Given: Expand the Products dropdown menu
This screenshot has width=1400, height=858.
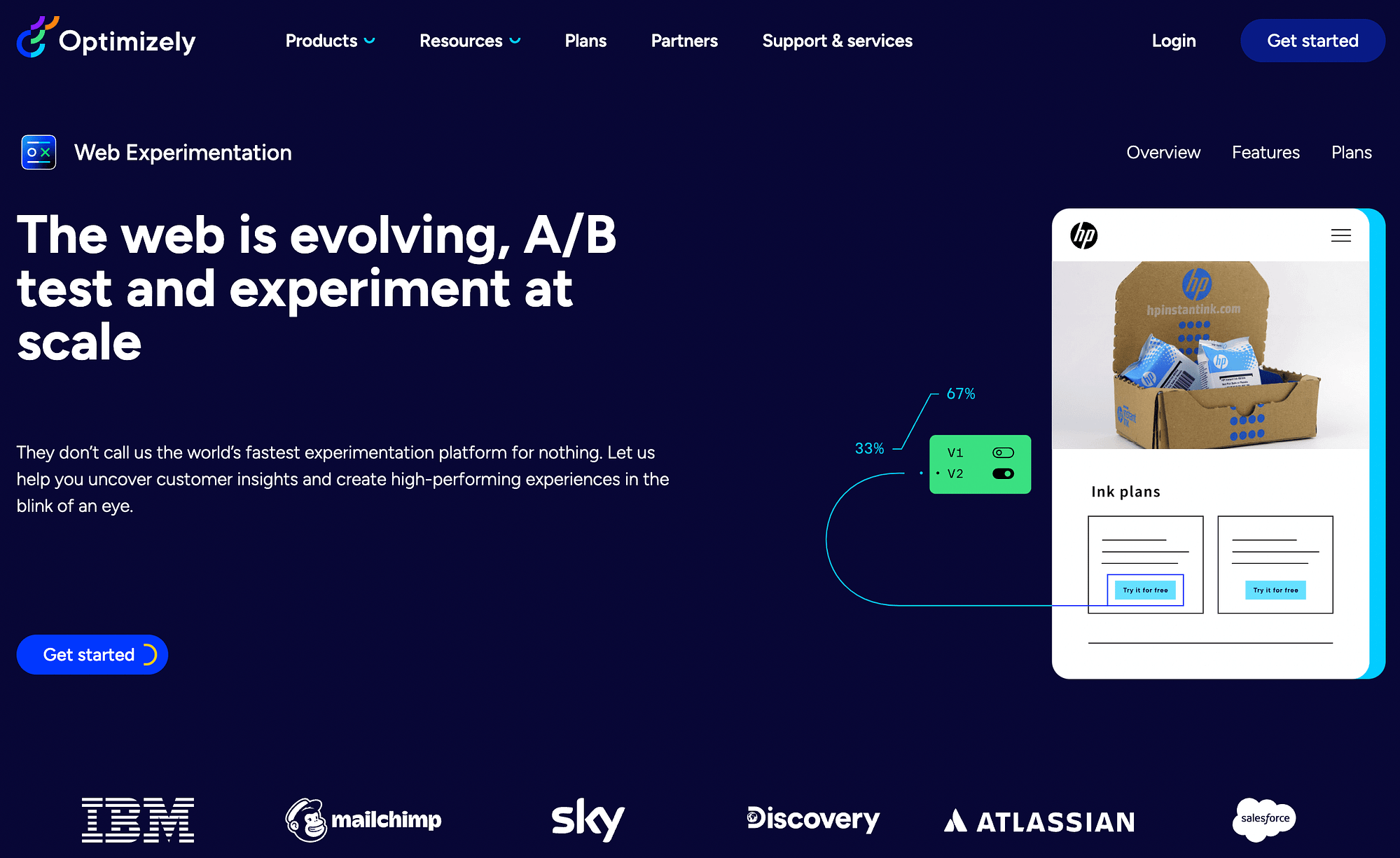Looking at the screenshot, I should point(330,41).
